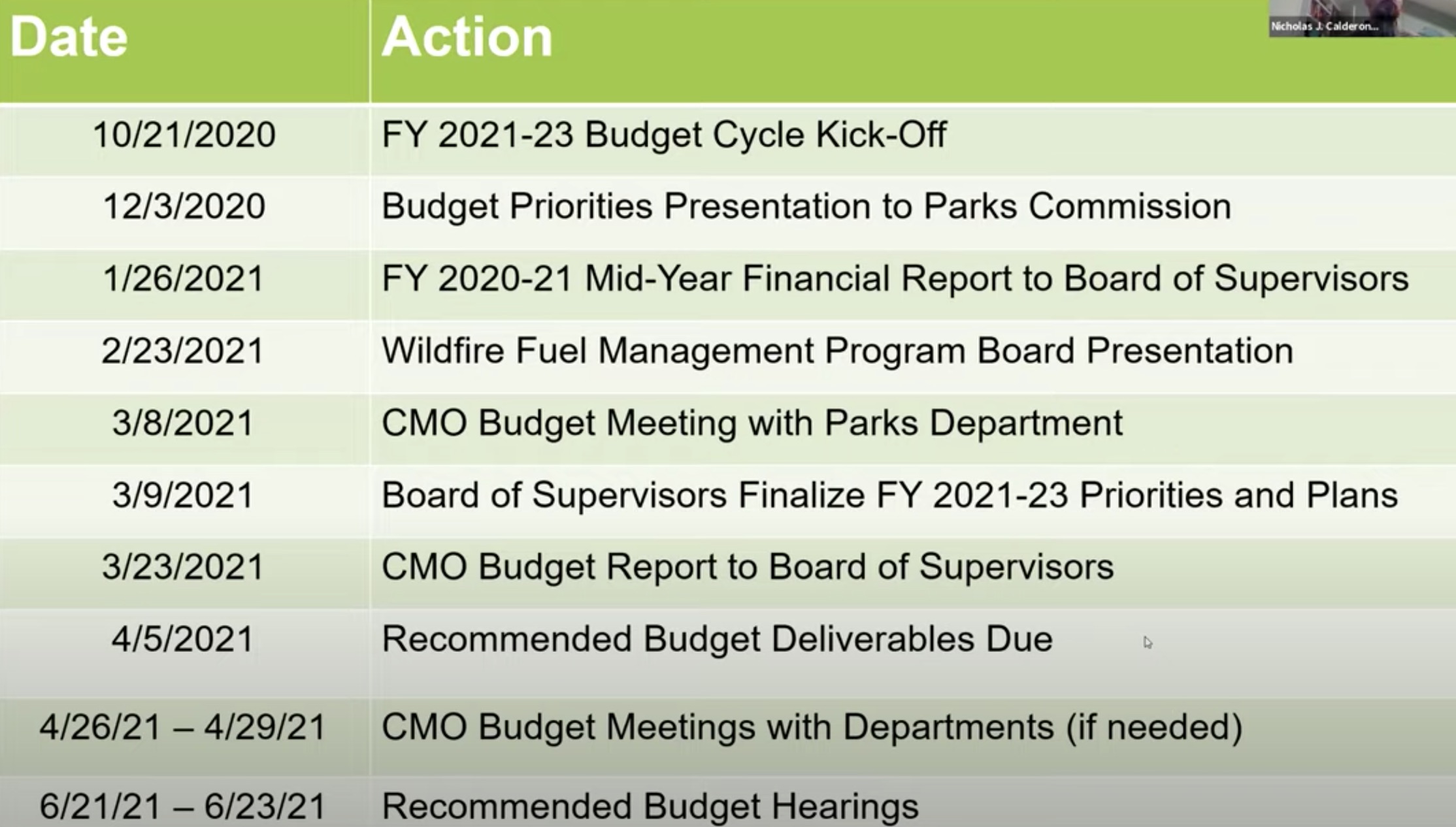Screen dimensions: 1456x827
Task: Click the 2/23/2021 date cell
Action: click(x=183, y=351)
